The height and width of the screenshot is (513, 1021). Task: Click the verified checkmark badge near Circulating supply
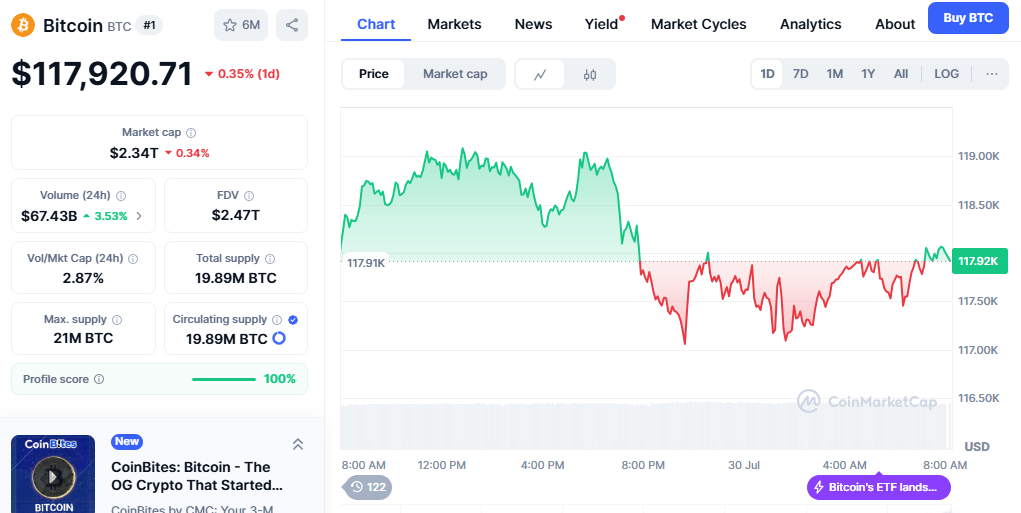(293, 320)
